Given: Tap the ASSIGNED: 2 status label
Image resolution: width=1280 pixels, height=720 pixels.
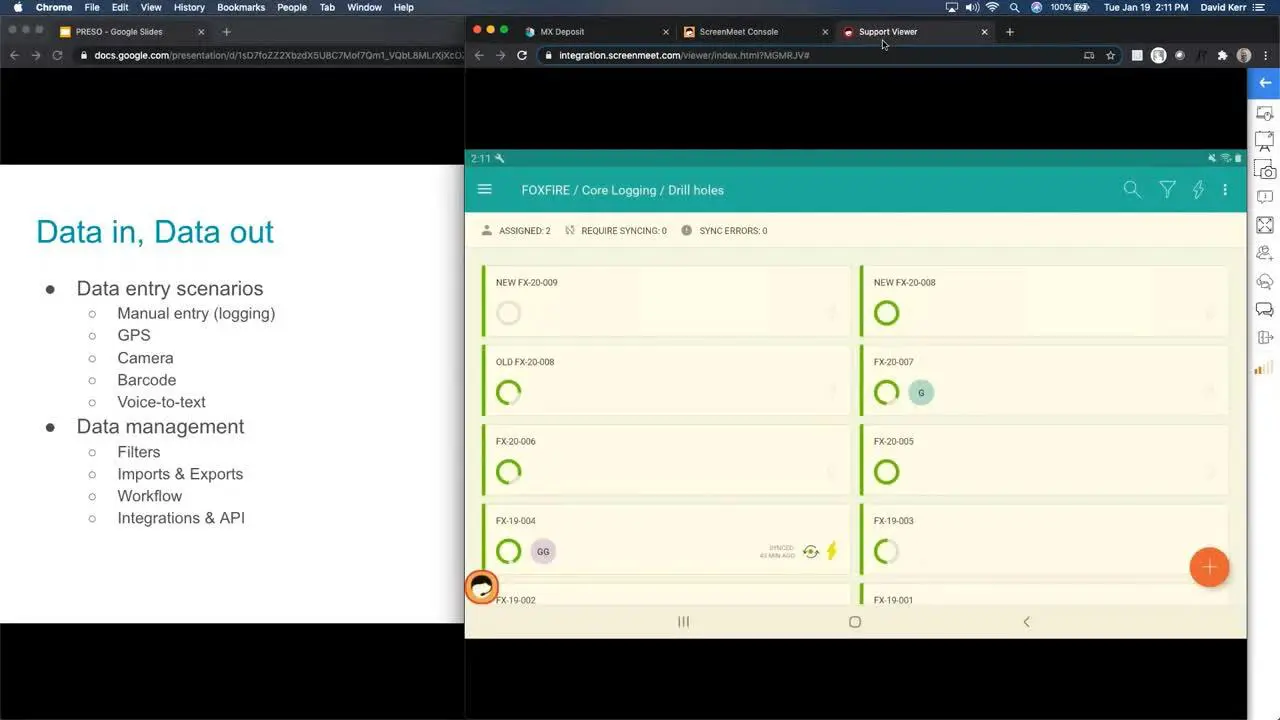Looking at the screenshot, I should click(x=516, y=231).
